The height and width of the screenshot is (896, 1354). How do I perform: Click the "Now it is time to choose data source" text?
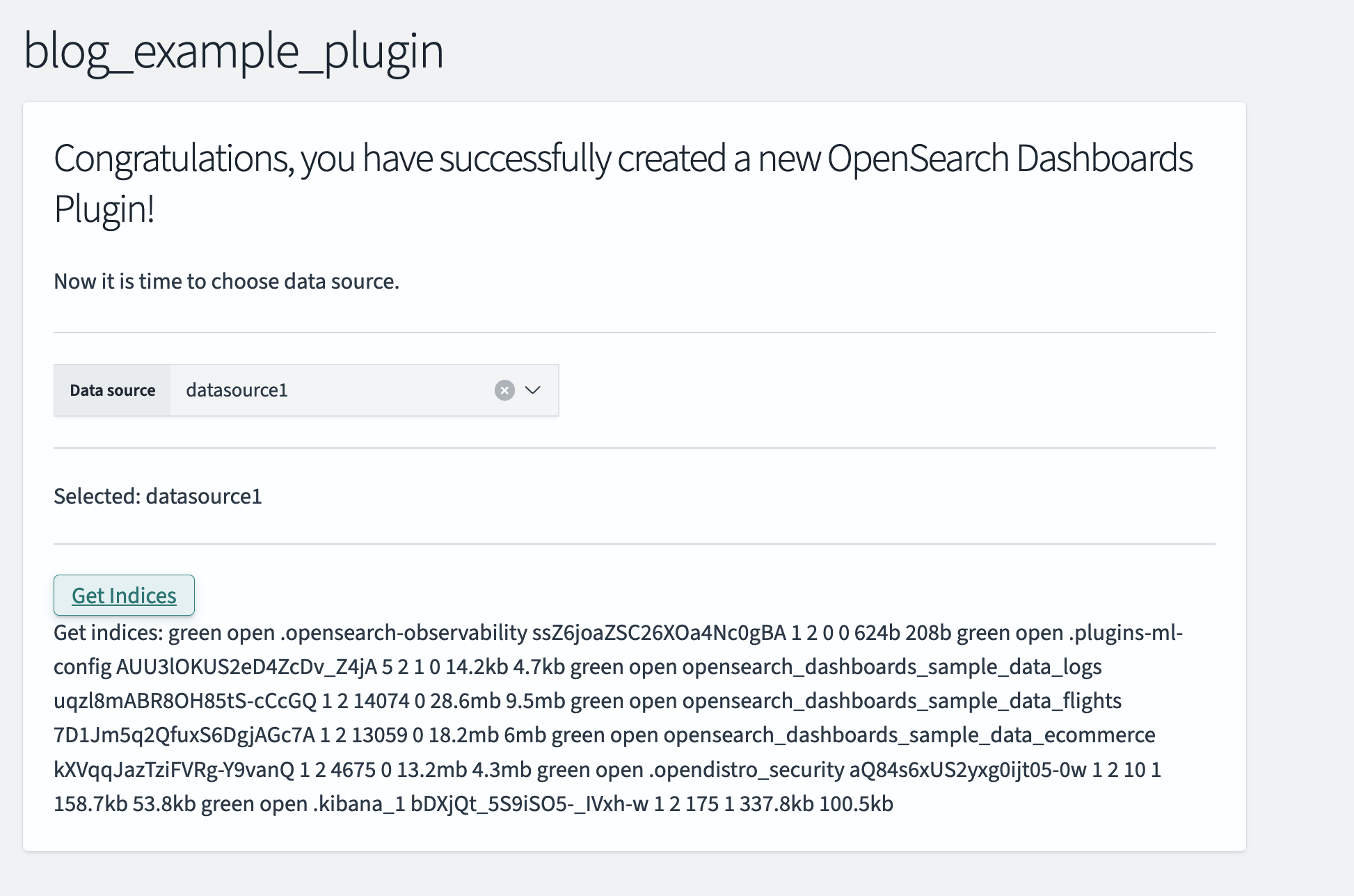click(x=226, y=281)
